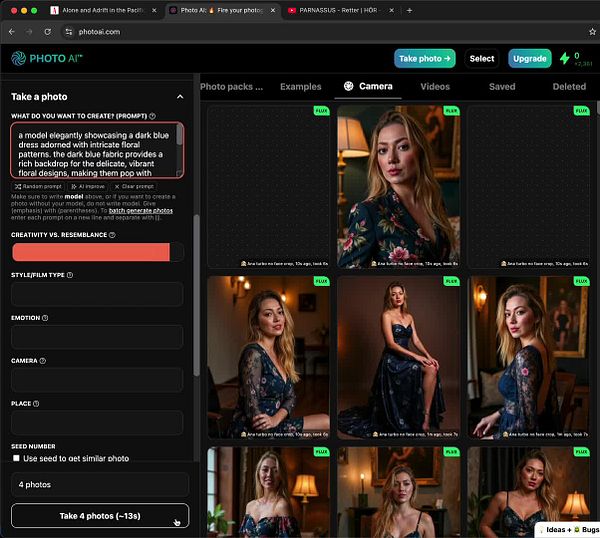600x538 pixels.
Task: Bookmark the page with the star icon
Action: click(592, 32)
